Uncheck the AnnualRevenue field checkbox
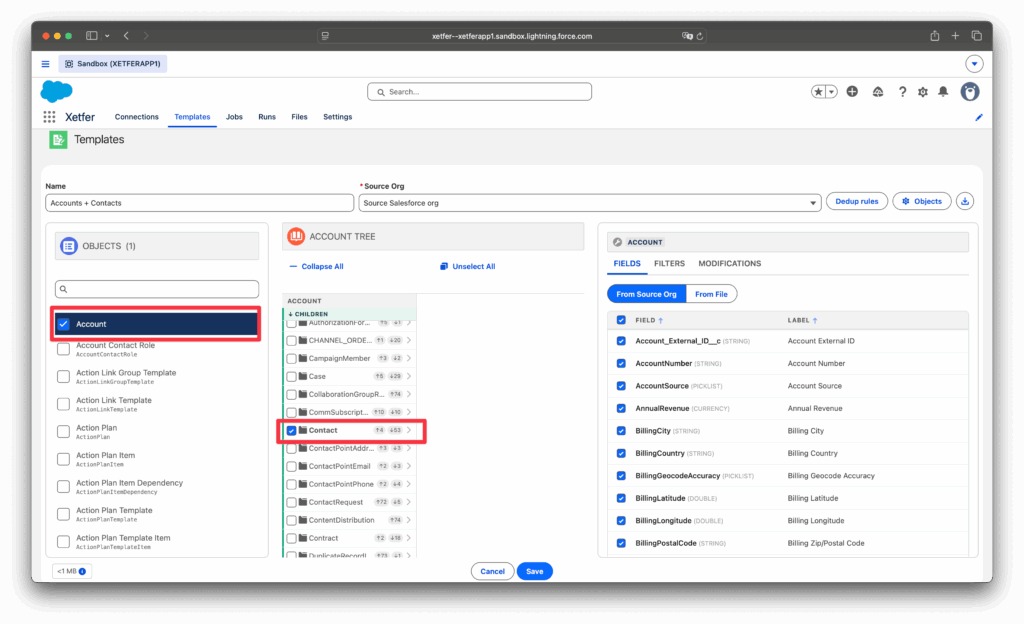The width and height of the screenshot is (1024, 624). coord(621,409)
